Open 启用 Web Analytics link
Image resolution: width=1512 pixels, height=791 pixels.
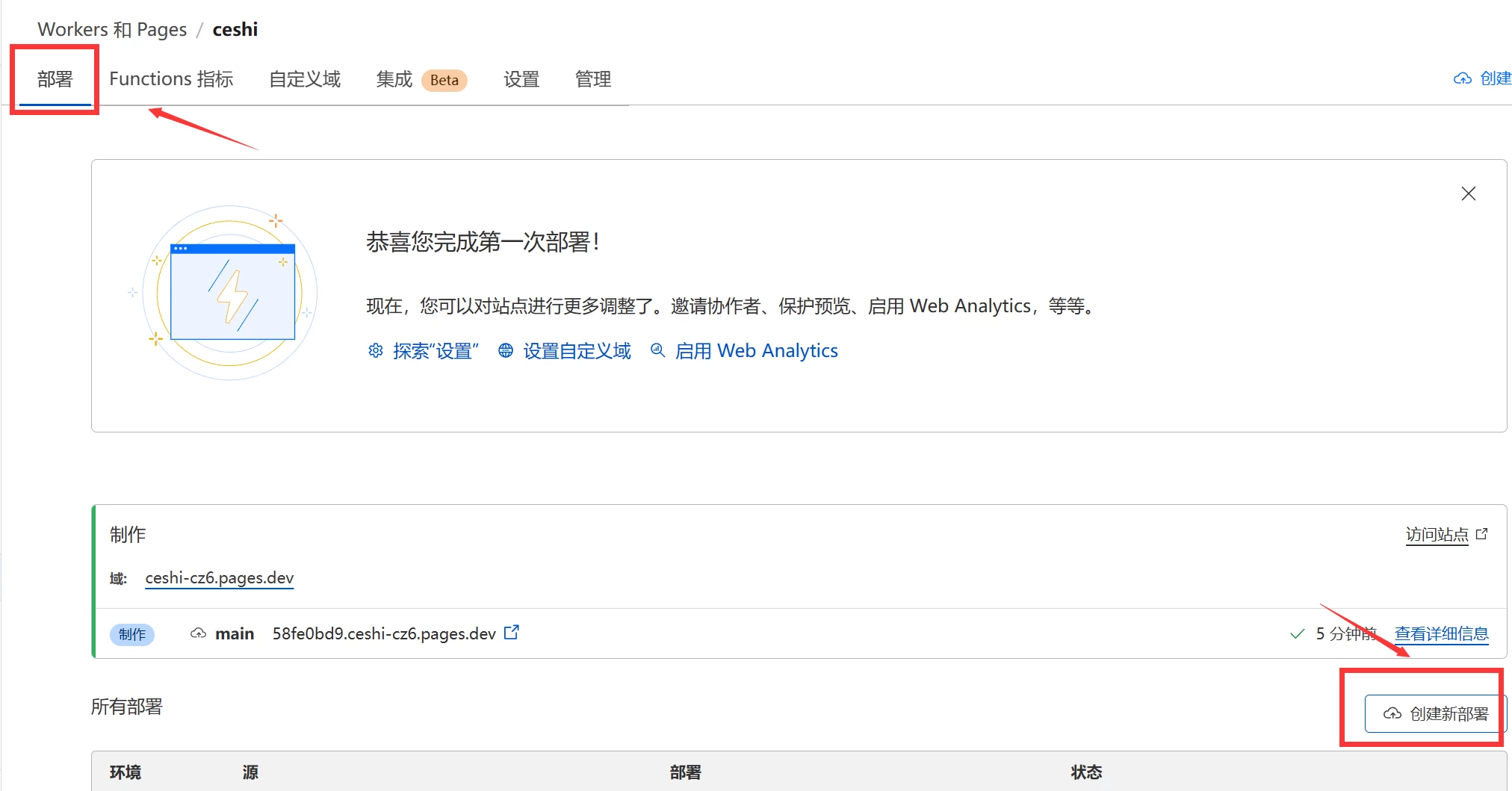[x=756, y=351]
